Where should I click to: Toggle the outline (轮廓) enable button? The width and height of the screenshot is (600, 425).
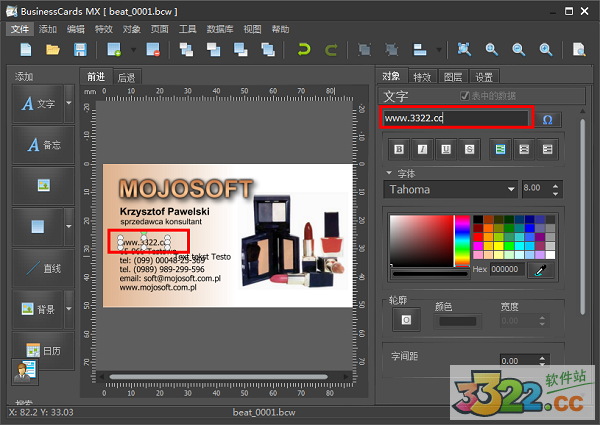(x=406, y=319)
